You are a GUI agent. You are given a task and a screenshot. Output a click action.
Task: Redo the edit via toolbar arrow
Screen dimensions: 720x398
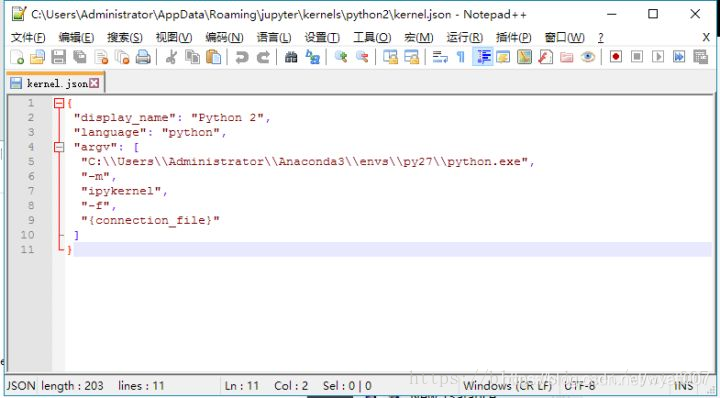coord(263,57)
